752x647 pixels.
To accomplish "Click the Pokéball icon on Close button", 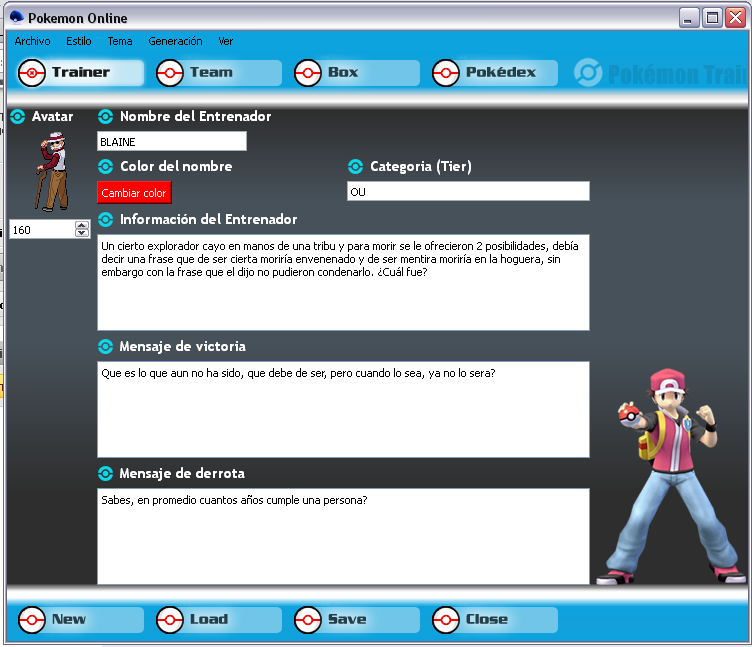I will (x=446, y=620).
